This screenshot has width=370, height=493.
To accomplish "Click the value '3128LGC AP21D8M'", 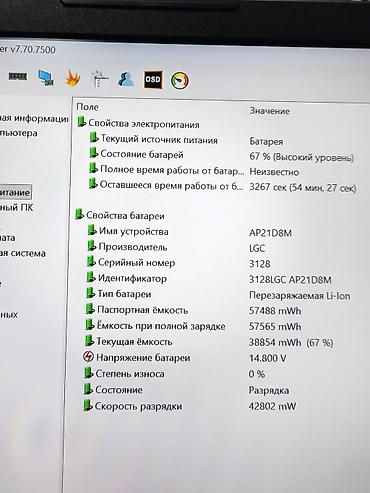I will click(x=290, y=279).
